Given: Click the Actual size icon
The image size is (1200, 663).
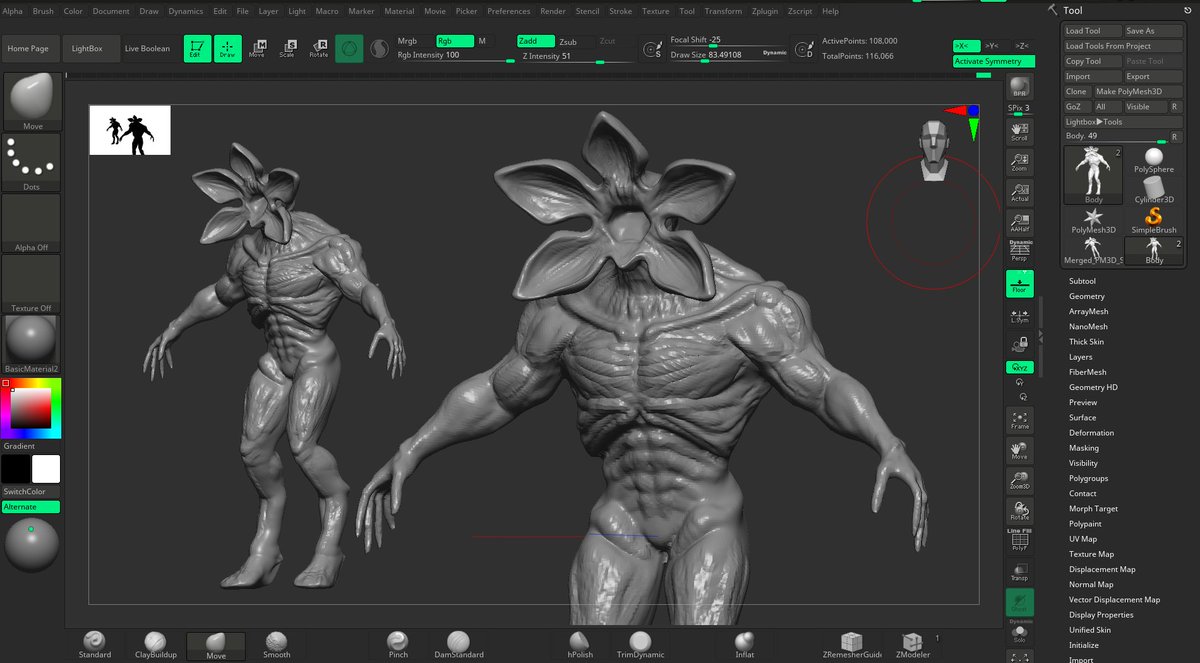Looking at the screenshot, I should point(1020,192).
